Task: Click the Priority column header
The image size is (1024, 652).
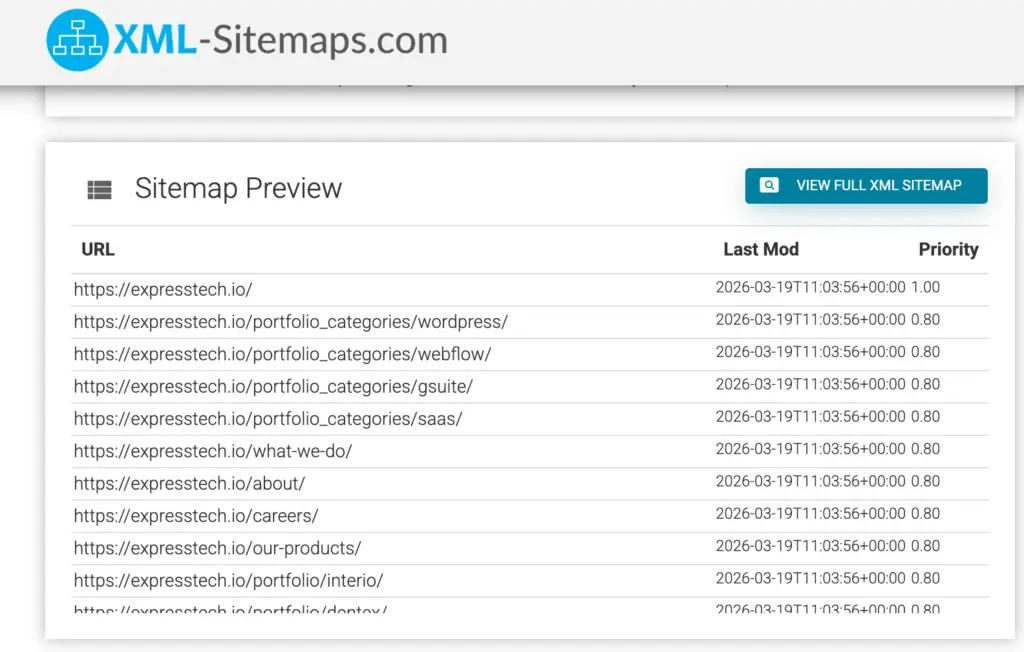Action: point(948,249)
